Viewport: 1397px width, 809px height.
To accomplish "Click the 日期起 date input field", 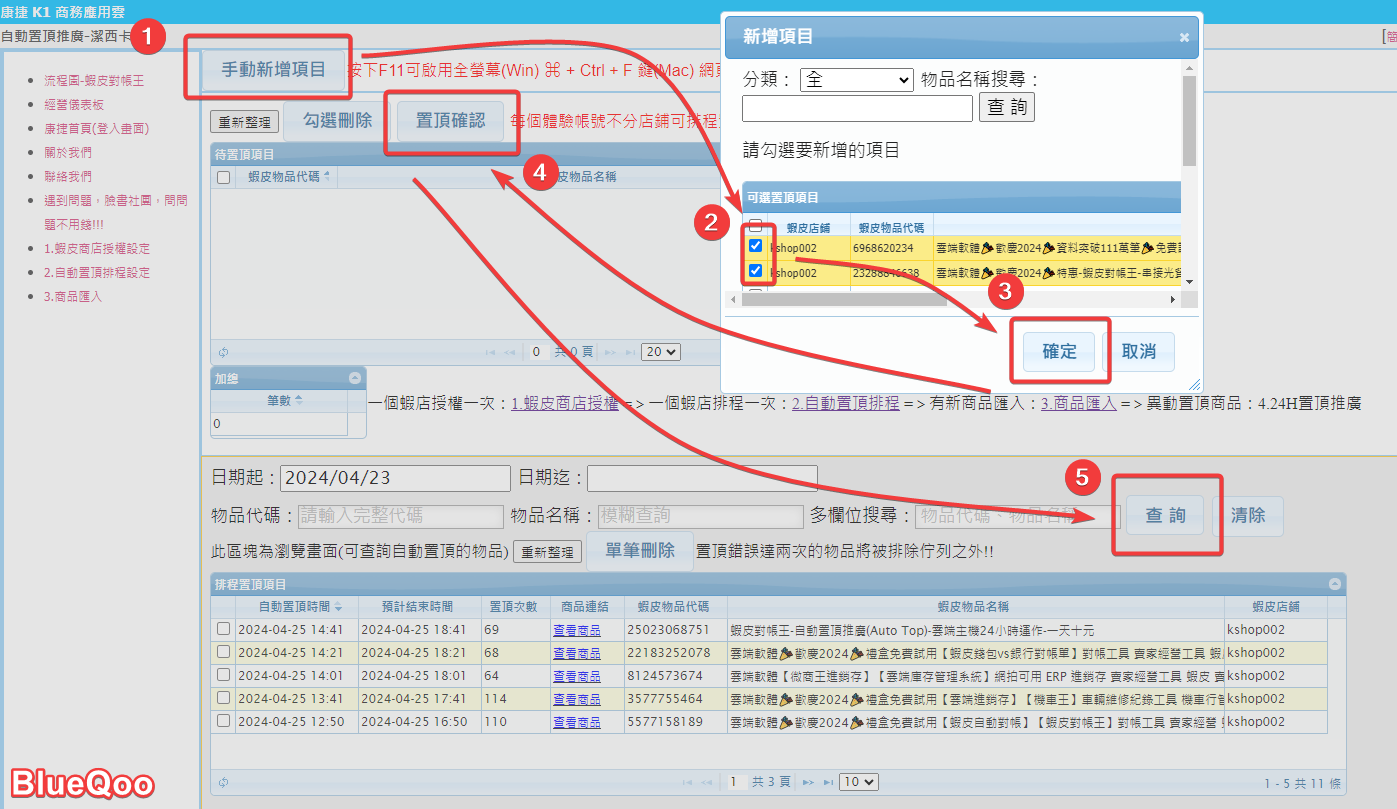I will coord(395,478).
